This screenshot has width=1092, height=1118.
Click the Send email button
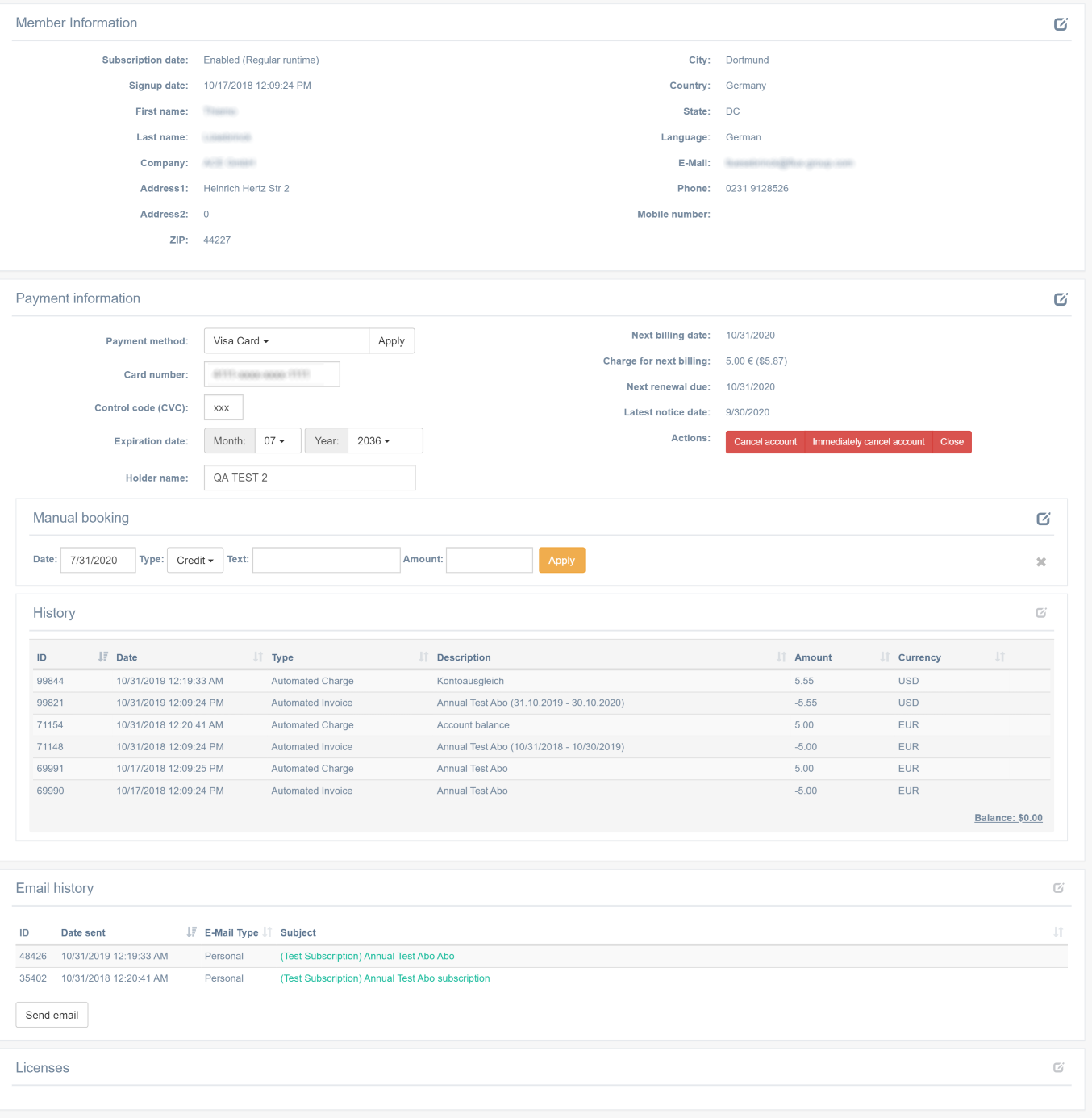point(52,1016)
